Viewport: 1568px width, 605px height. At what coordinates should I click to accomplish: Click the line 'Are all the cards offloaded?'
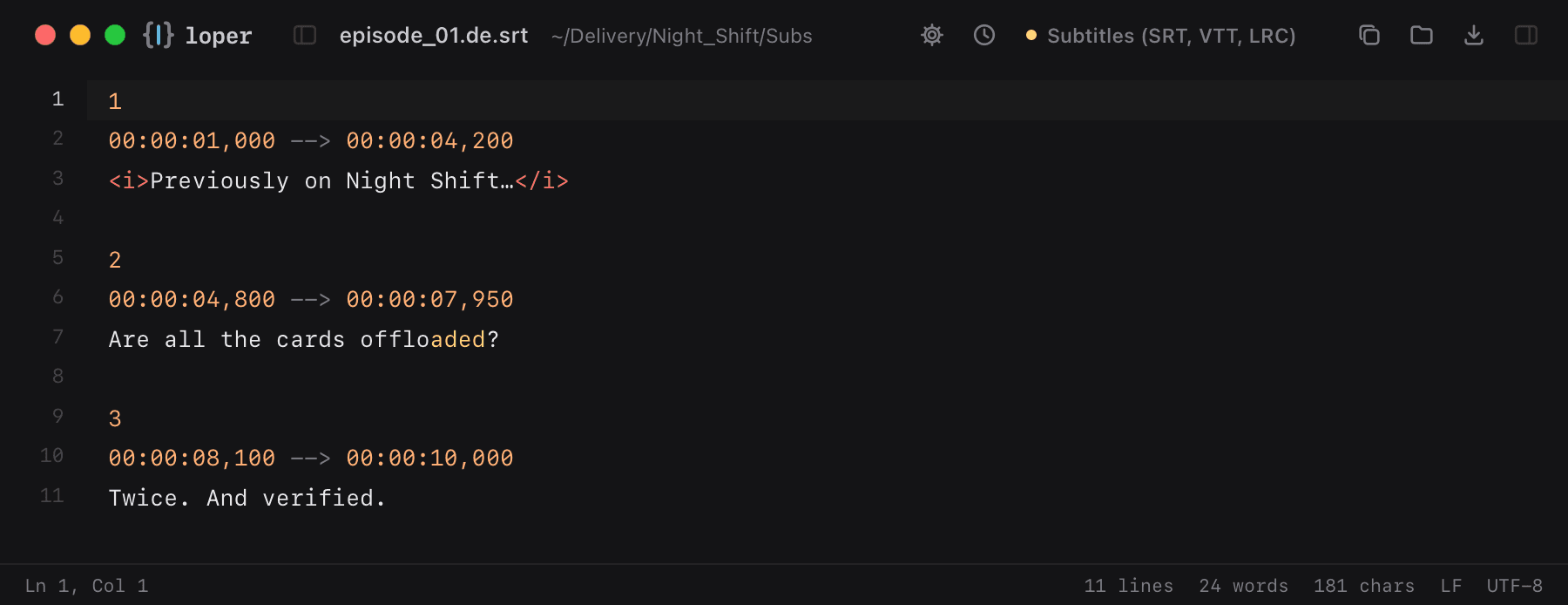click(304, 339)
